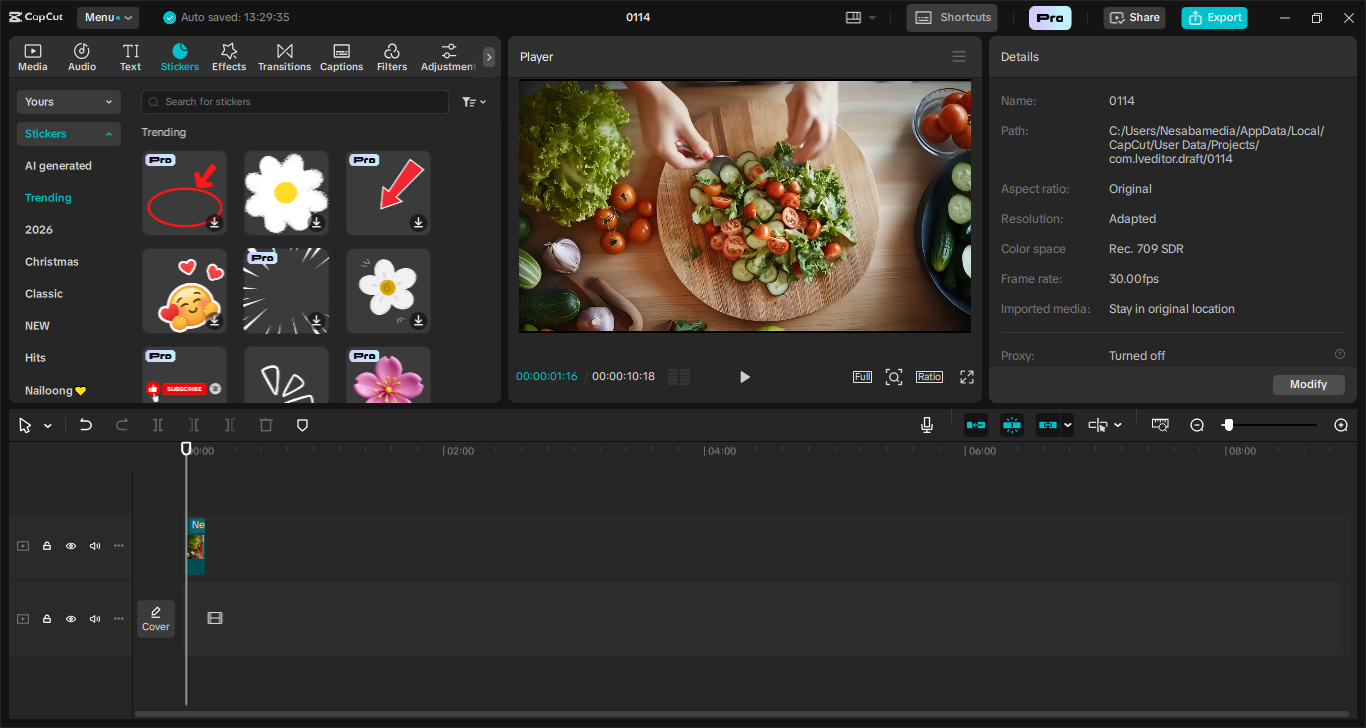Open the Yours dropdown in stickers panel
Screen dimensions: 1366x728
tap(68, 102)
